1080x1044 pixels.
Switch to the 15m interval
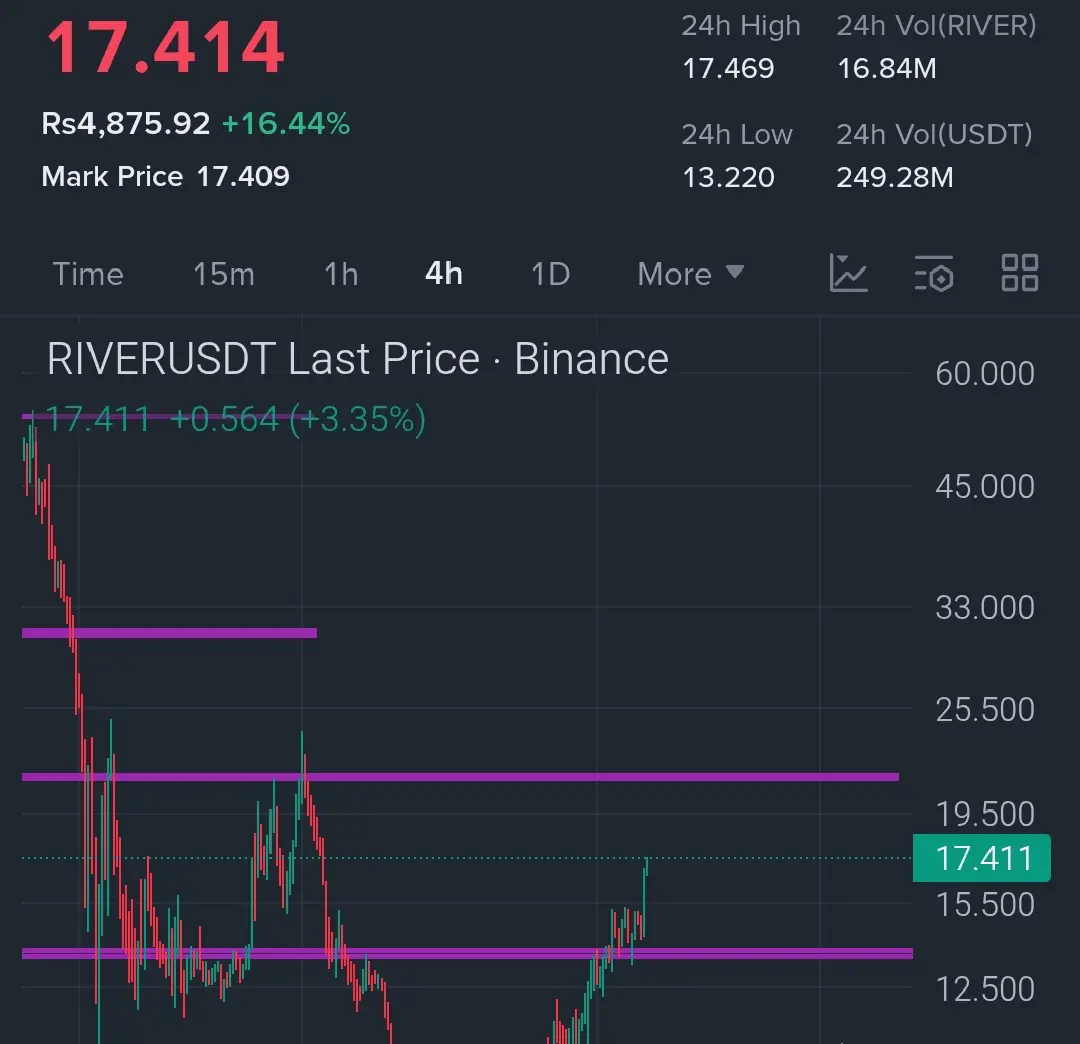[x=224, y=274]
